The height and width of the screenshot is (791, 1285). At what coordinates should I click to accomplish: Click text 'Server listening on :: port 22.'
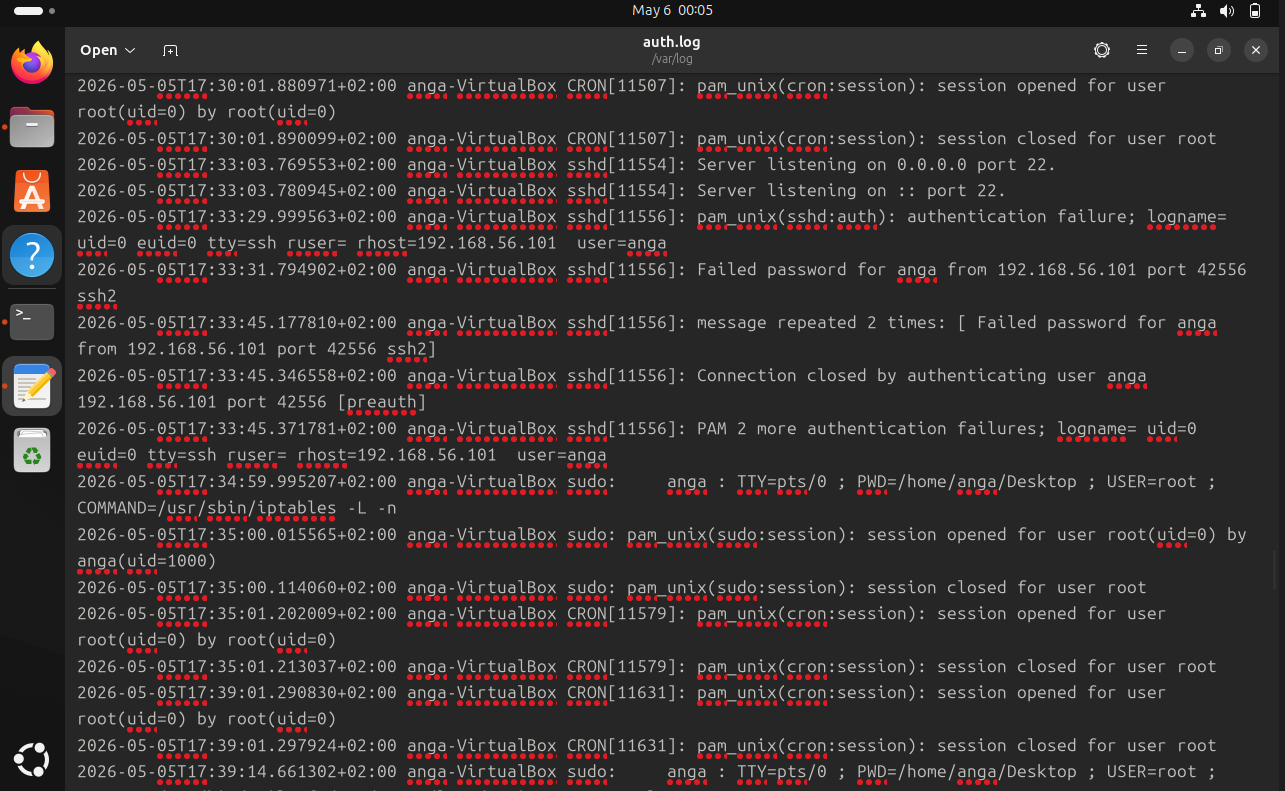[851, 190]
